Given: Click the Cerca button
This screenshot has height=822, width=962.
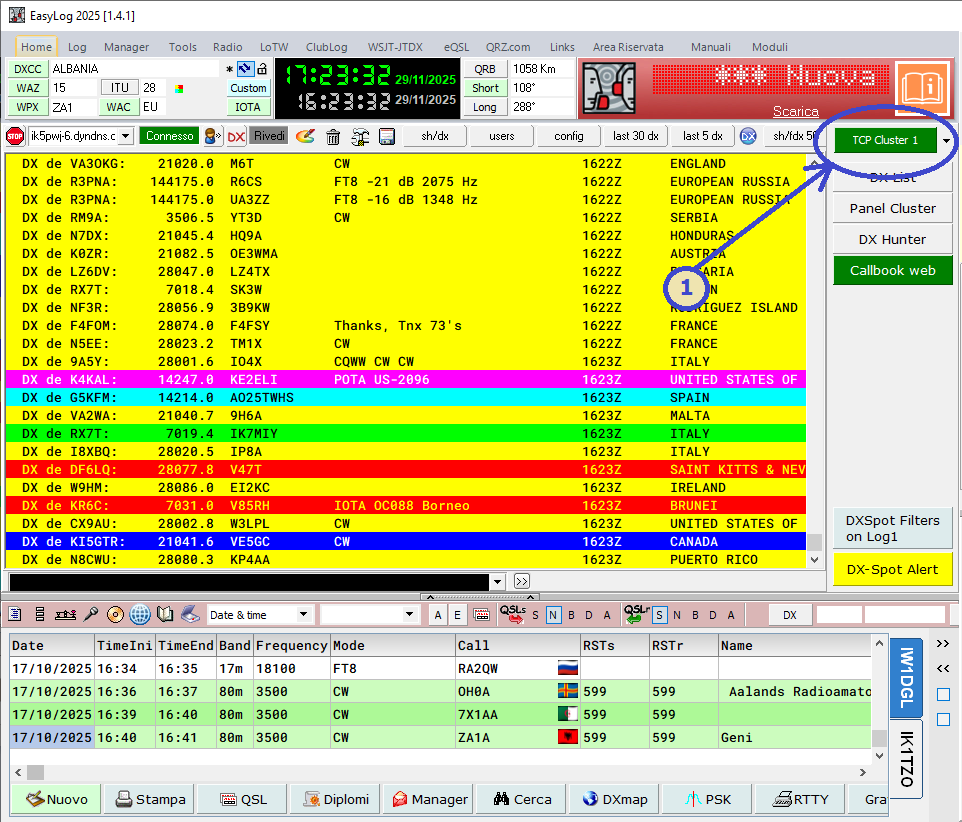Looking at the screenshot, I should click(x=523, y=799).
